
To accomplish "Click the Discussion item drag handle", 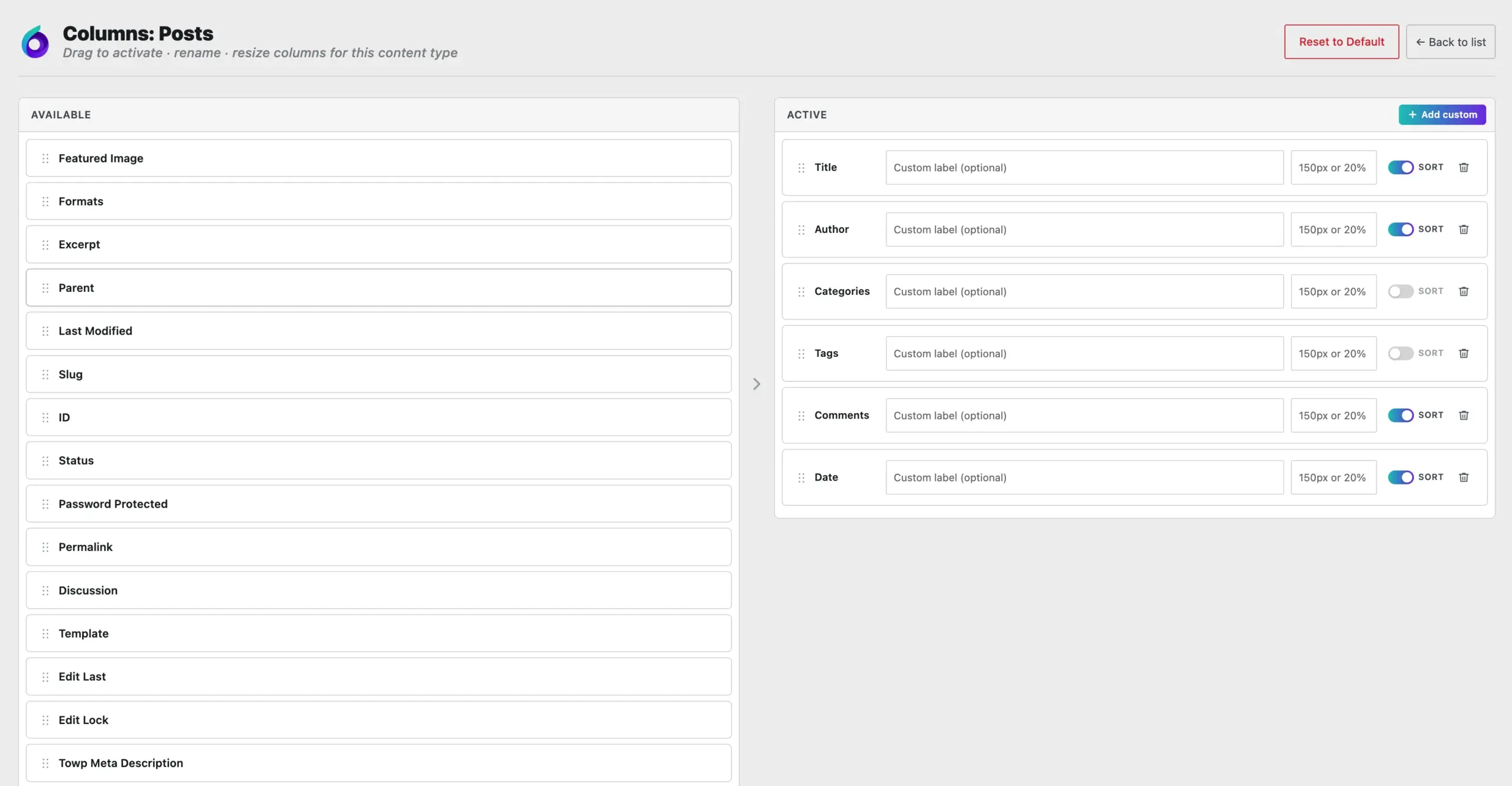I will [x=45, y=590].
